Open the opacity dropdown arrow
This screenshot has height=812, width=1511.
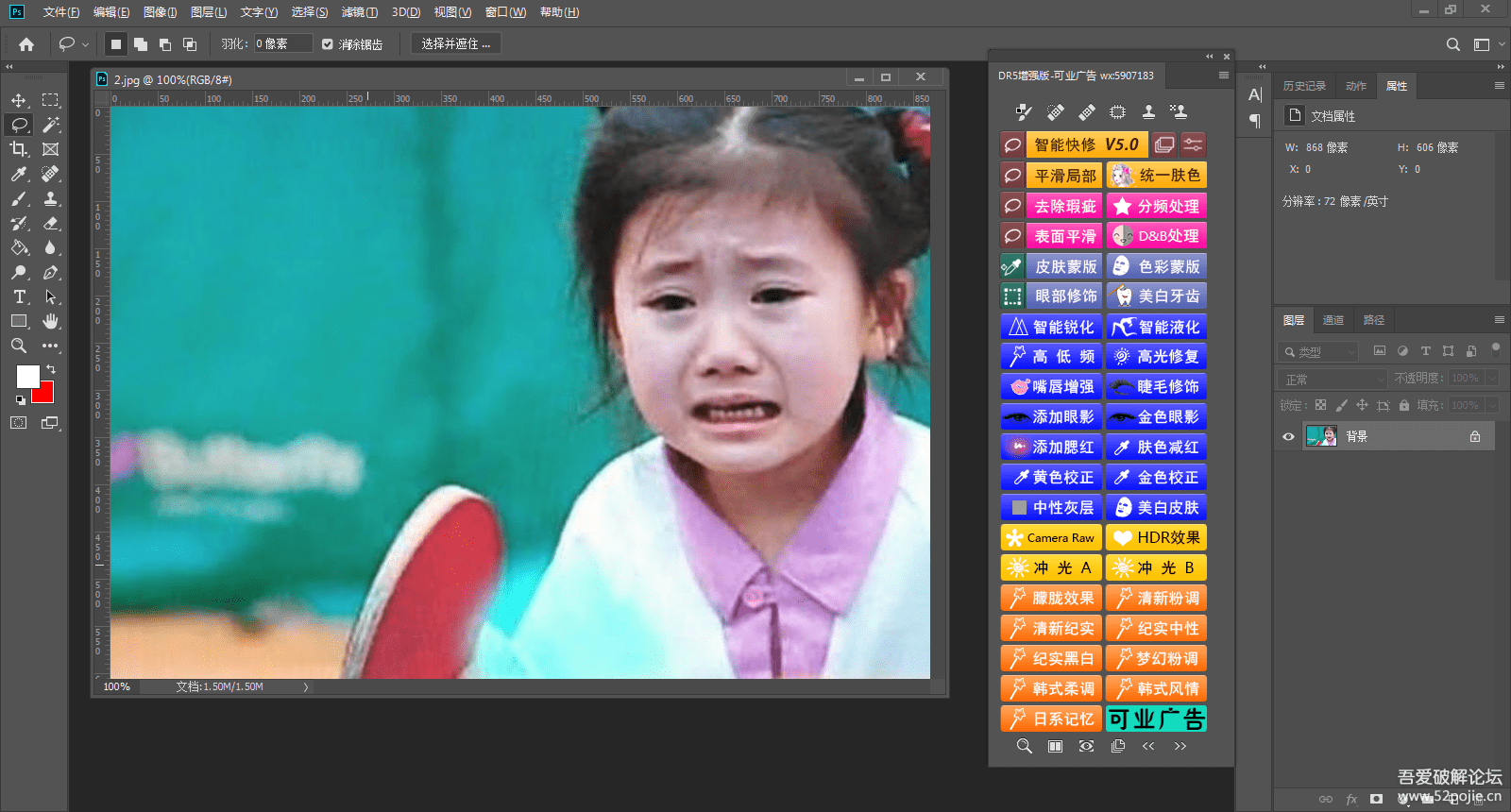coord(1492,379)
